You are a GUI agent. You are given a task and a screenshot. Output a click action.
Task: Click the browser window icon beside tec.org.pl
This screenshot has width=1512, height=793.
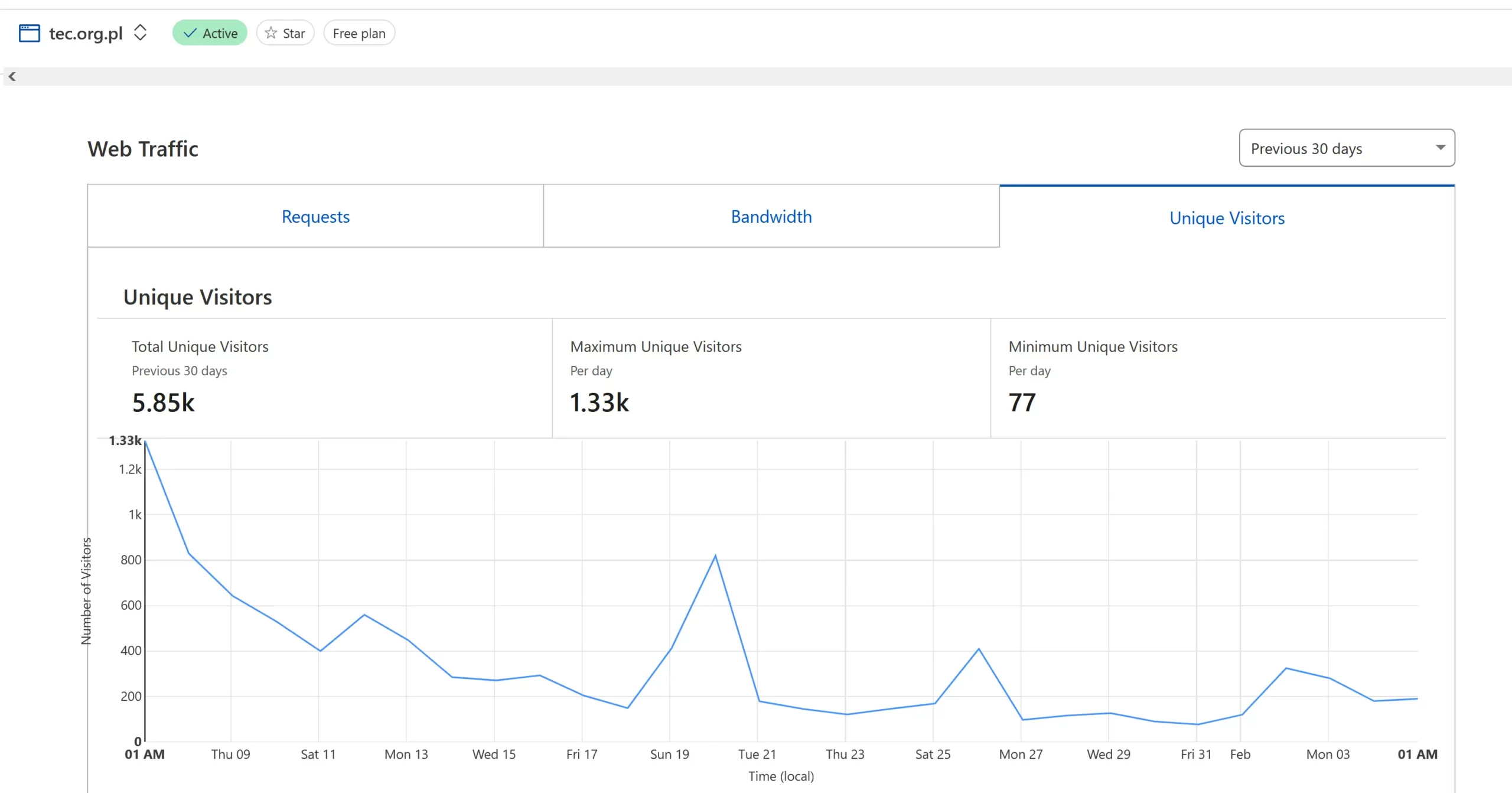click(29, 33)
